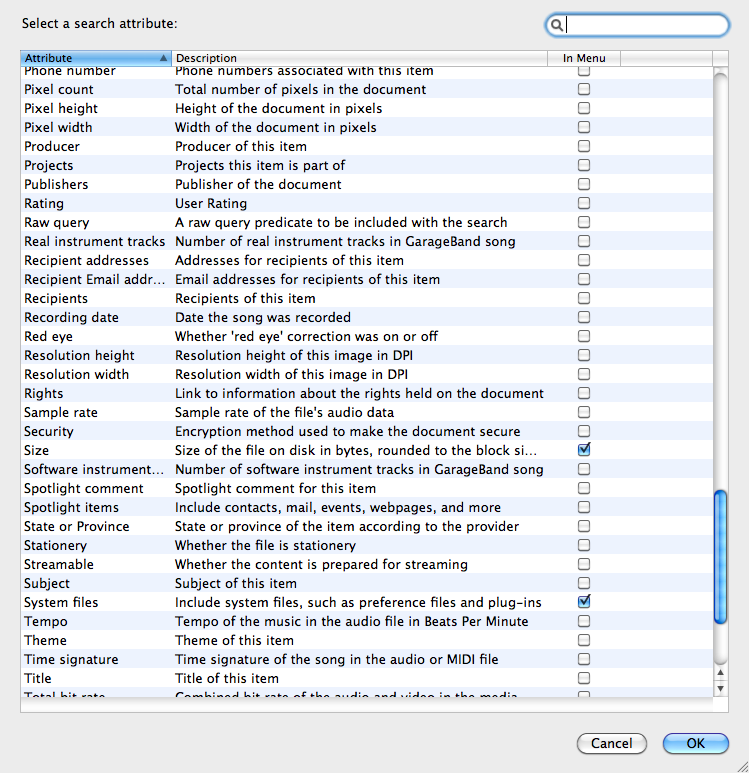
Task: Select the Real instrument tracks row
Action: click(x=367, y=241)
